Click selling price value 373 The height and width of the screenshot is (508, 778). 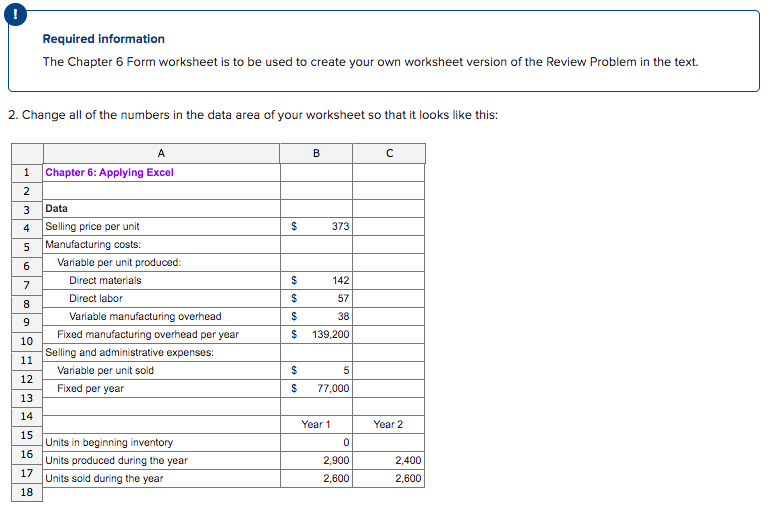click(340, 226)
